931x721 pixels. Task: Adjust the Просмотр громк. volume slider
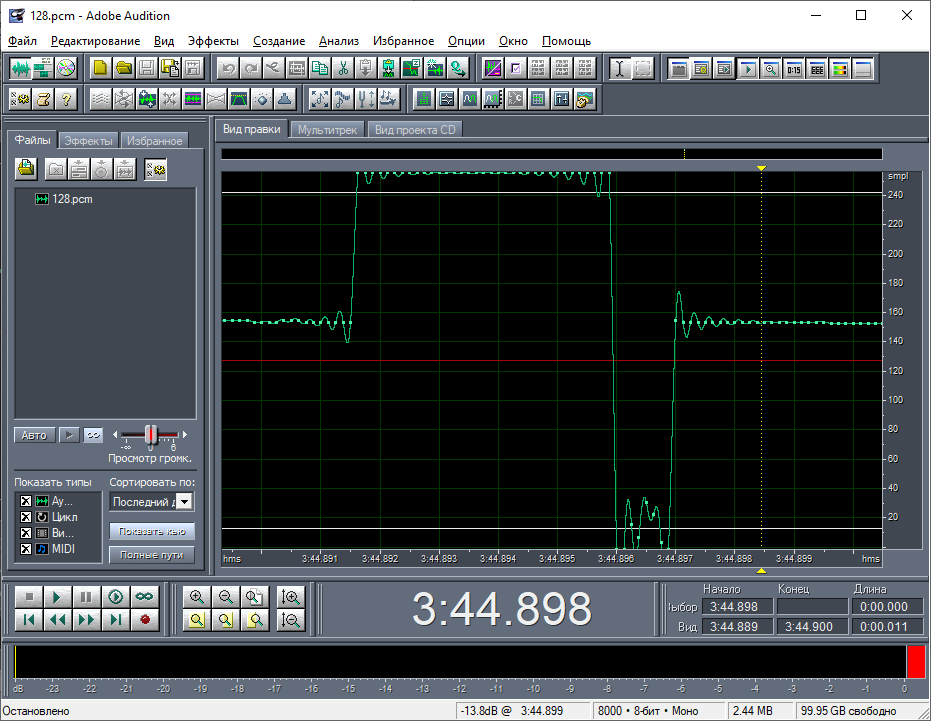click(151, 435)
